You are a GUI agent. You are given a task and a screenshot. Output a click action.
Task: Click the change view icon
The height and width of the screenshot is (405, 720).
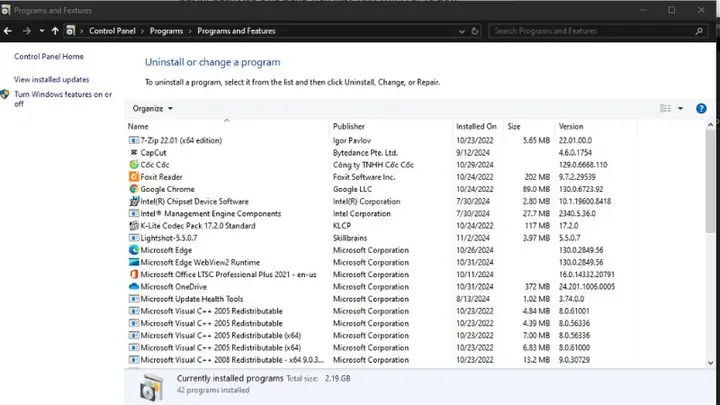665,108
